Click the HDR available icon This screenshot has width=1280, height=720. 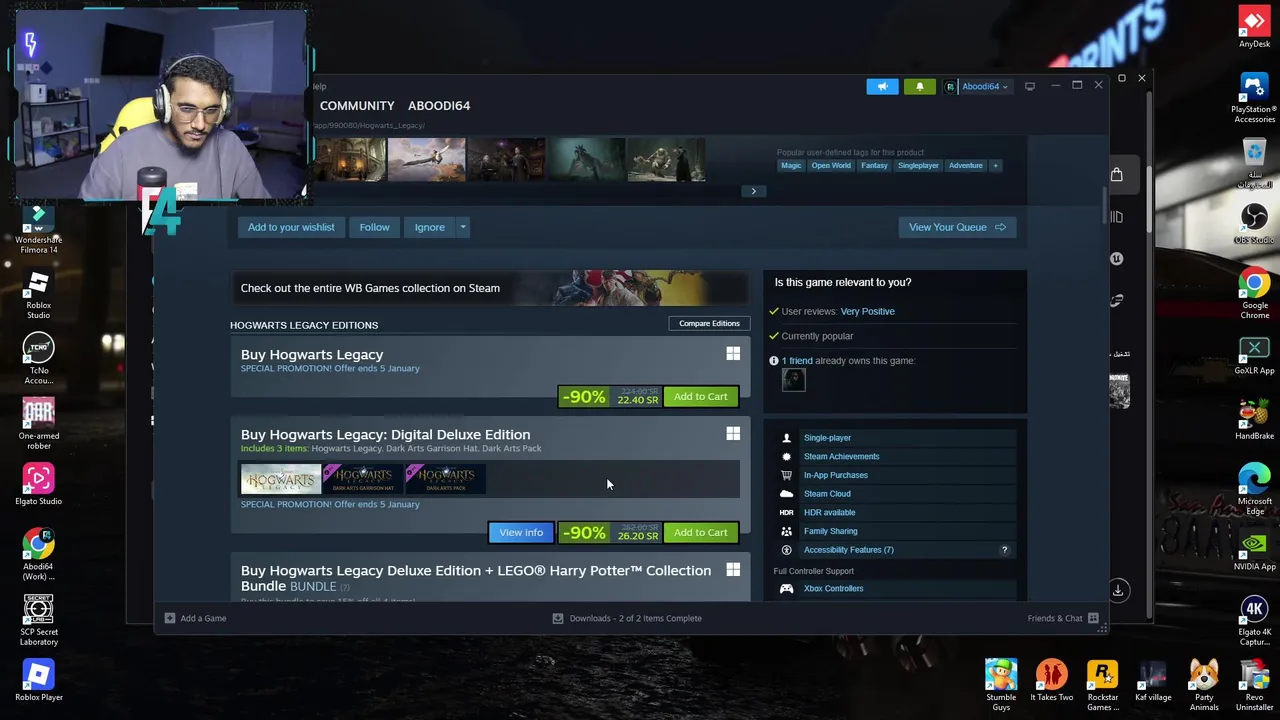tap(786, 512)
